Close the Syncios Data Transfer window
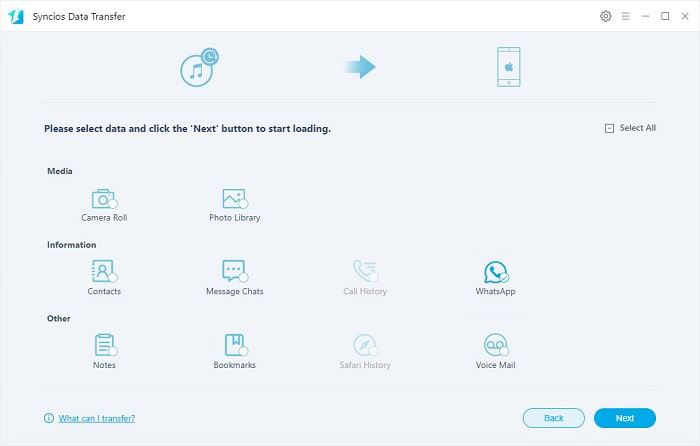The height and width of the screenshot is (446, 700). tap(685, 16)
